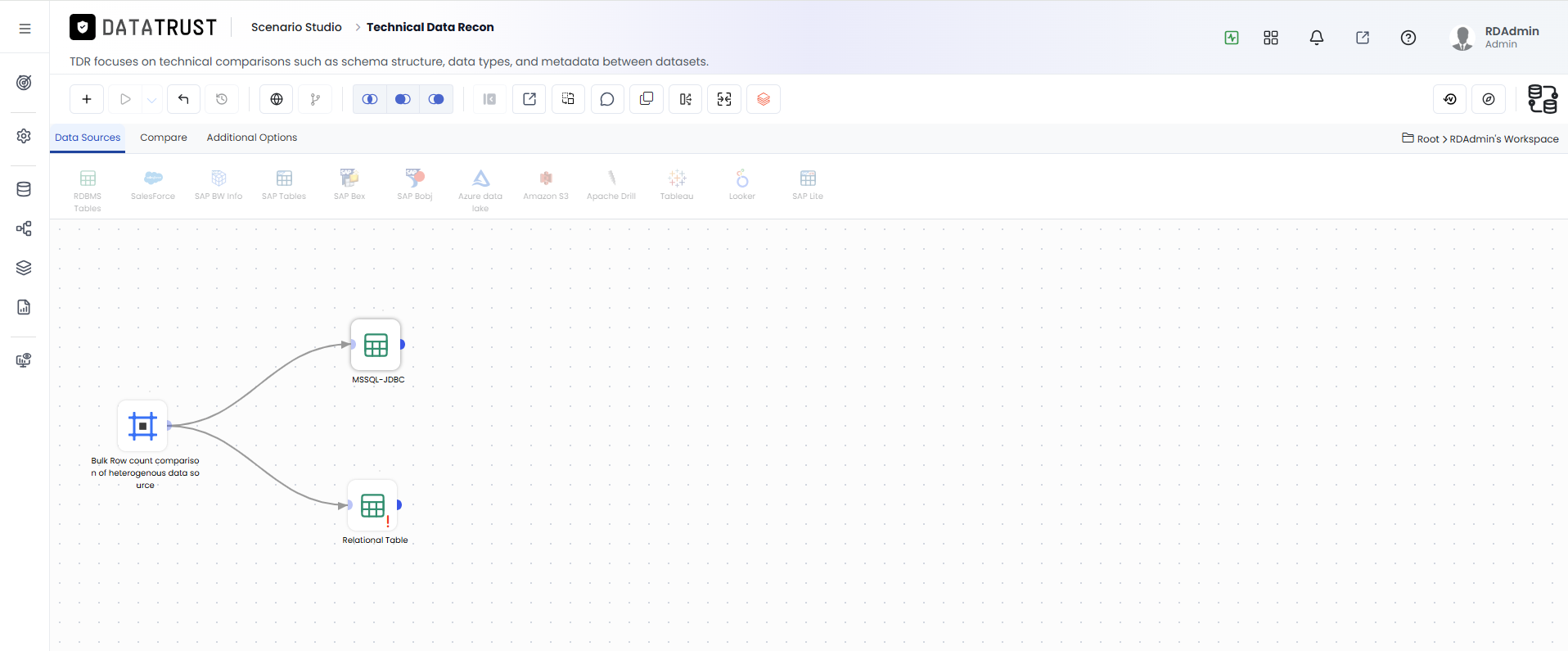Click the header share/export icon
The image size is (1568, 651).
pyautogui.click(x=1363, y=38)
